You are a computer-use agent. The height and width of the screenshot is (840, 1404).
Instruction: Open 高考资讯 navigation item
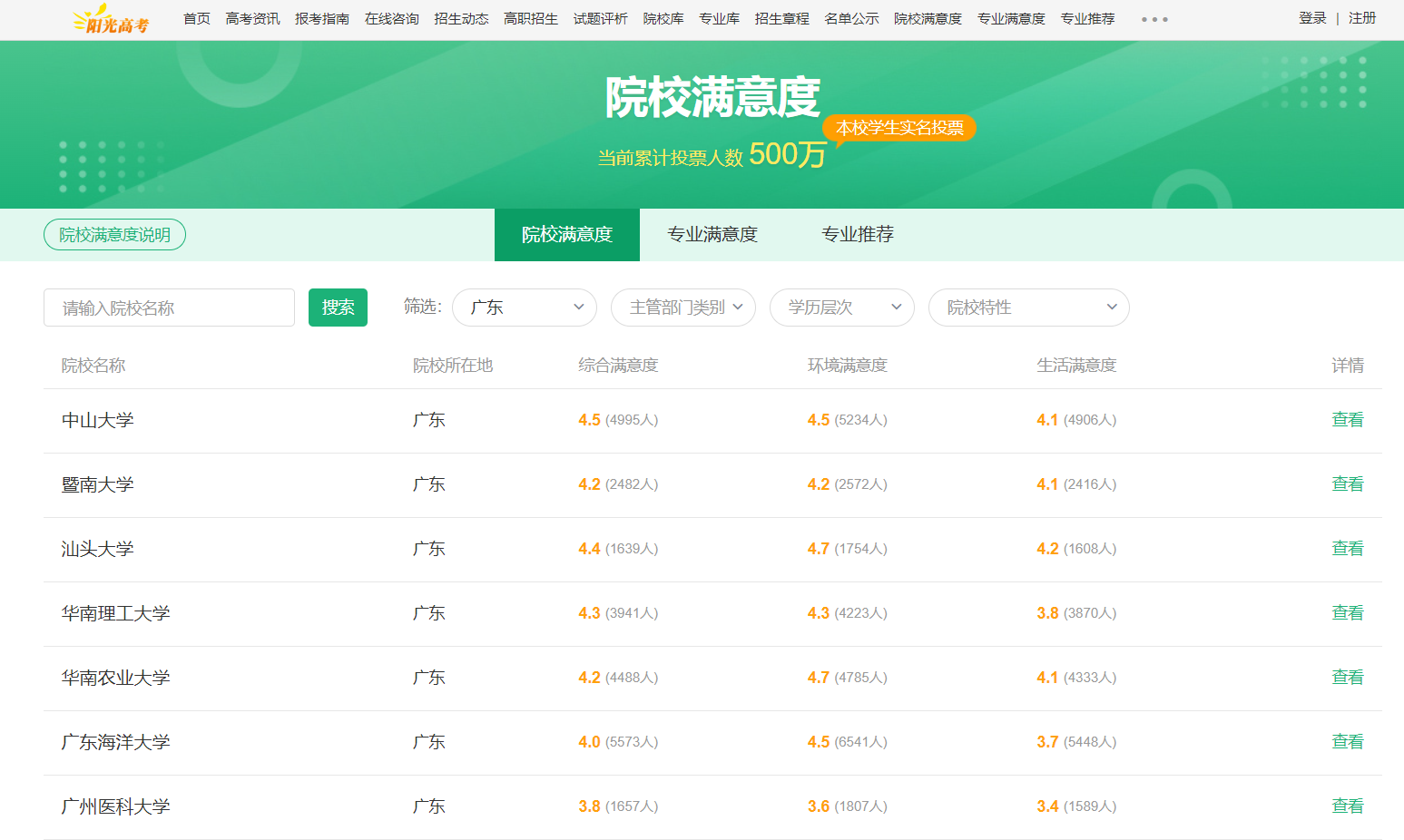(x=252, y=19)
